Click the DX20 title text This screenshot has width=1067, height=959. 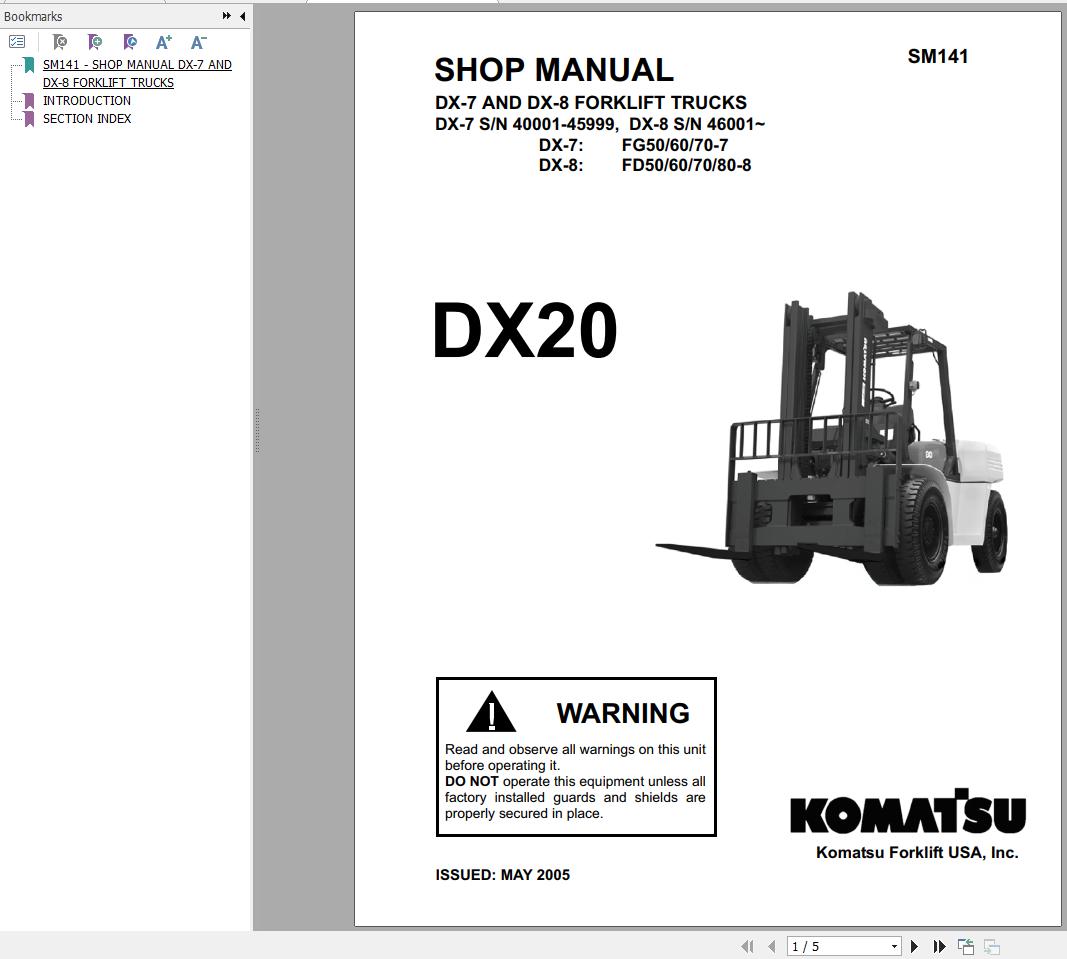click(525, 330)
